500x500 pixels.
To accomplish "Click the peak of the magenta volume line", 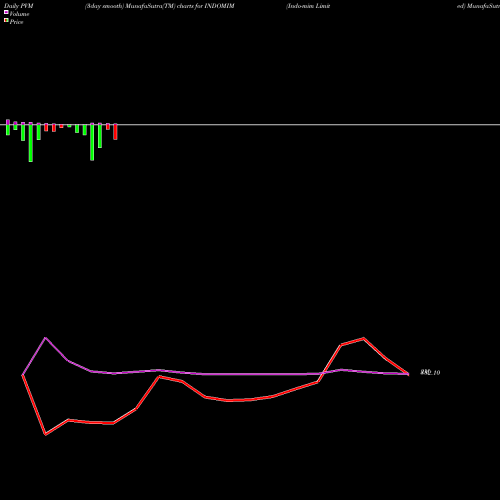I will pyautogui.click(x=46, y=338).
